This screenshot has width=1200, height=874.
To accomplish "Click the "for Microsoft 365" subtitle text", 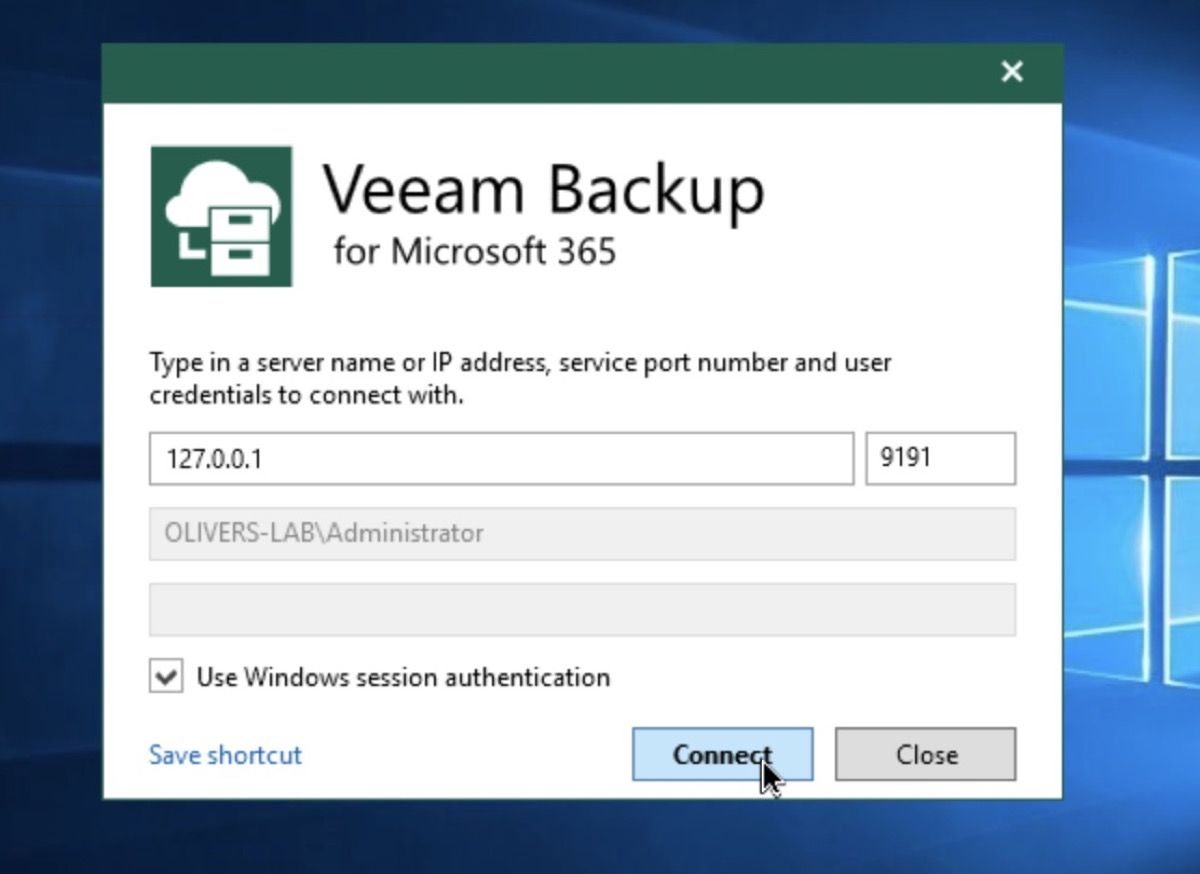I will pyautogui.click(x=475, y=251).
